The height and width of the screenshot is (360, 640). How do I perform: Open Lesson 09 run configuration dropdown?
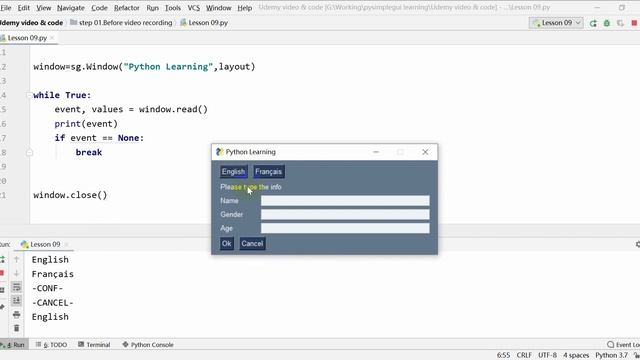click(556, 23)
